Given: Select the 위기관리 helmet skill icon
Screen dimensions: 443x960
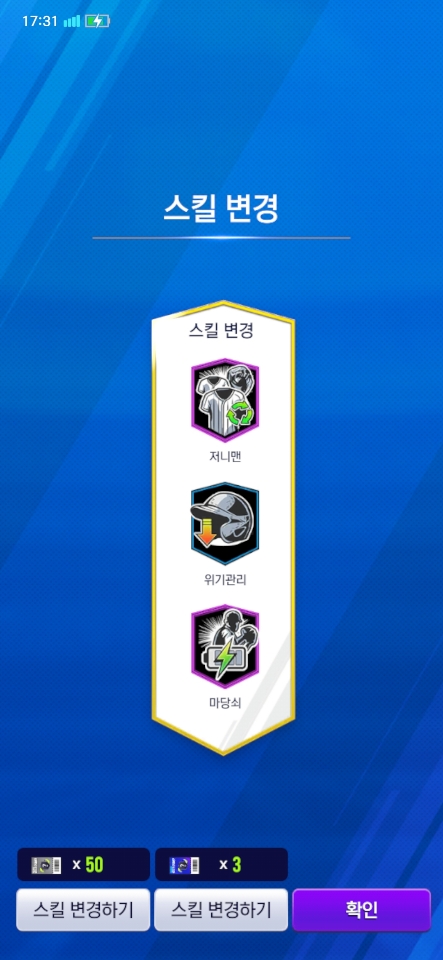Looking at the screenshot, I should click(x=225, y=525).
